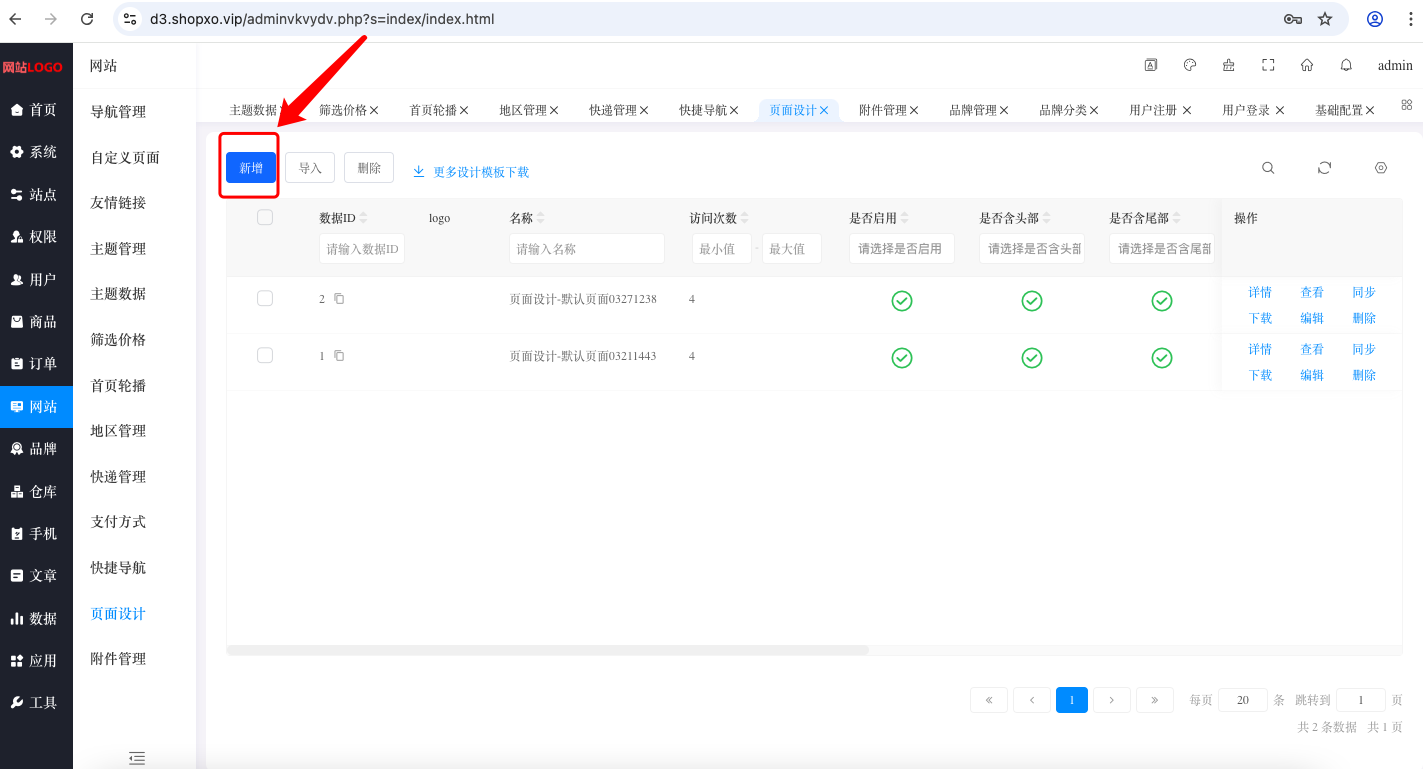Check the row checkbox for ID 1
This screenshot has height=769, width=1423.
[x=265, y=355]
